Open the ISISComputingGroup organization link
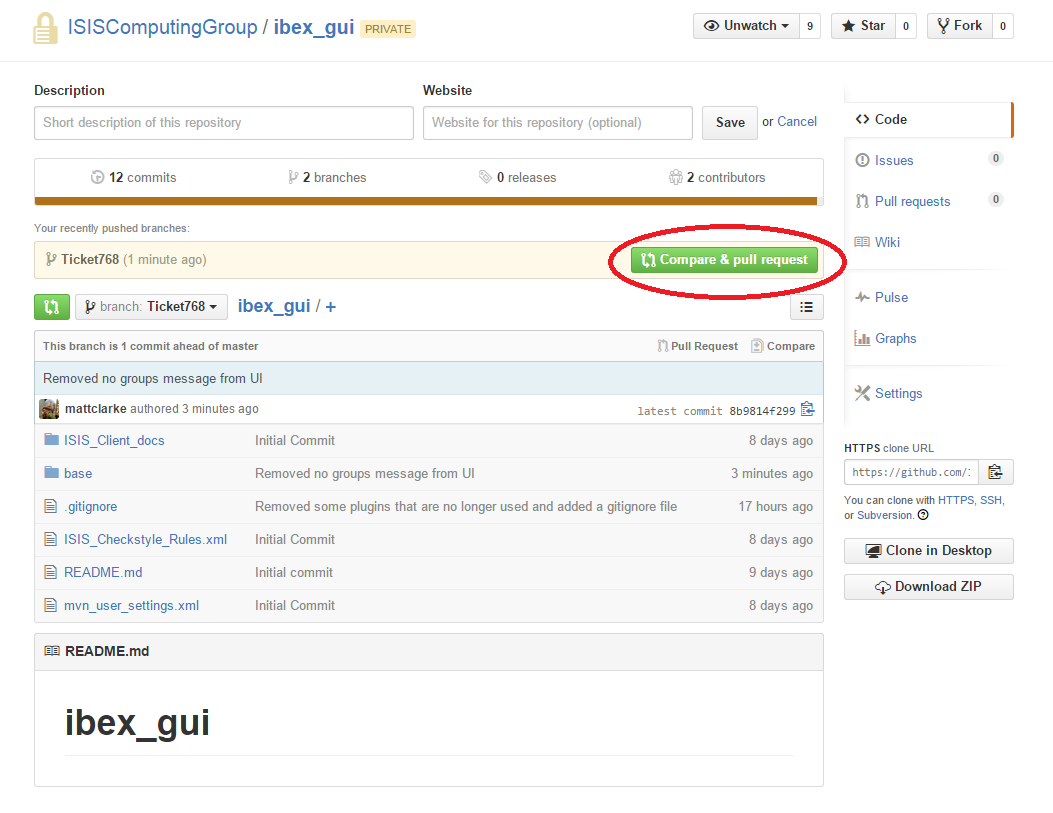Viewport: 1053px width, 813px height. [163, 27]
